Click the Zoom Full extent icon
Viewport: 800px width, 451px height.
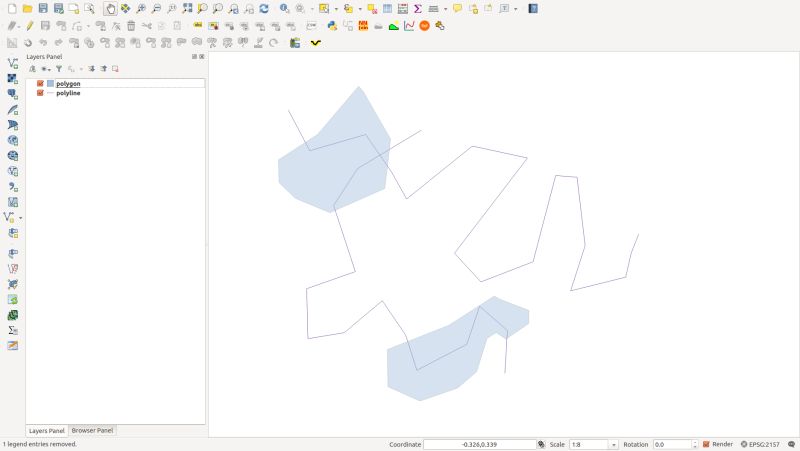(x=187, y=9)
